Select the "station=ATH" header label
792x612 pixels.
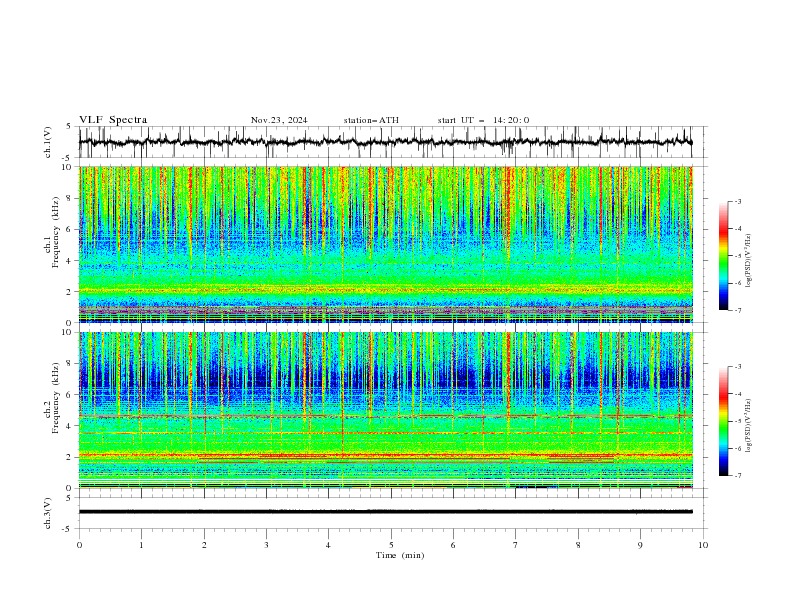point(371,120)
